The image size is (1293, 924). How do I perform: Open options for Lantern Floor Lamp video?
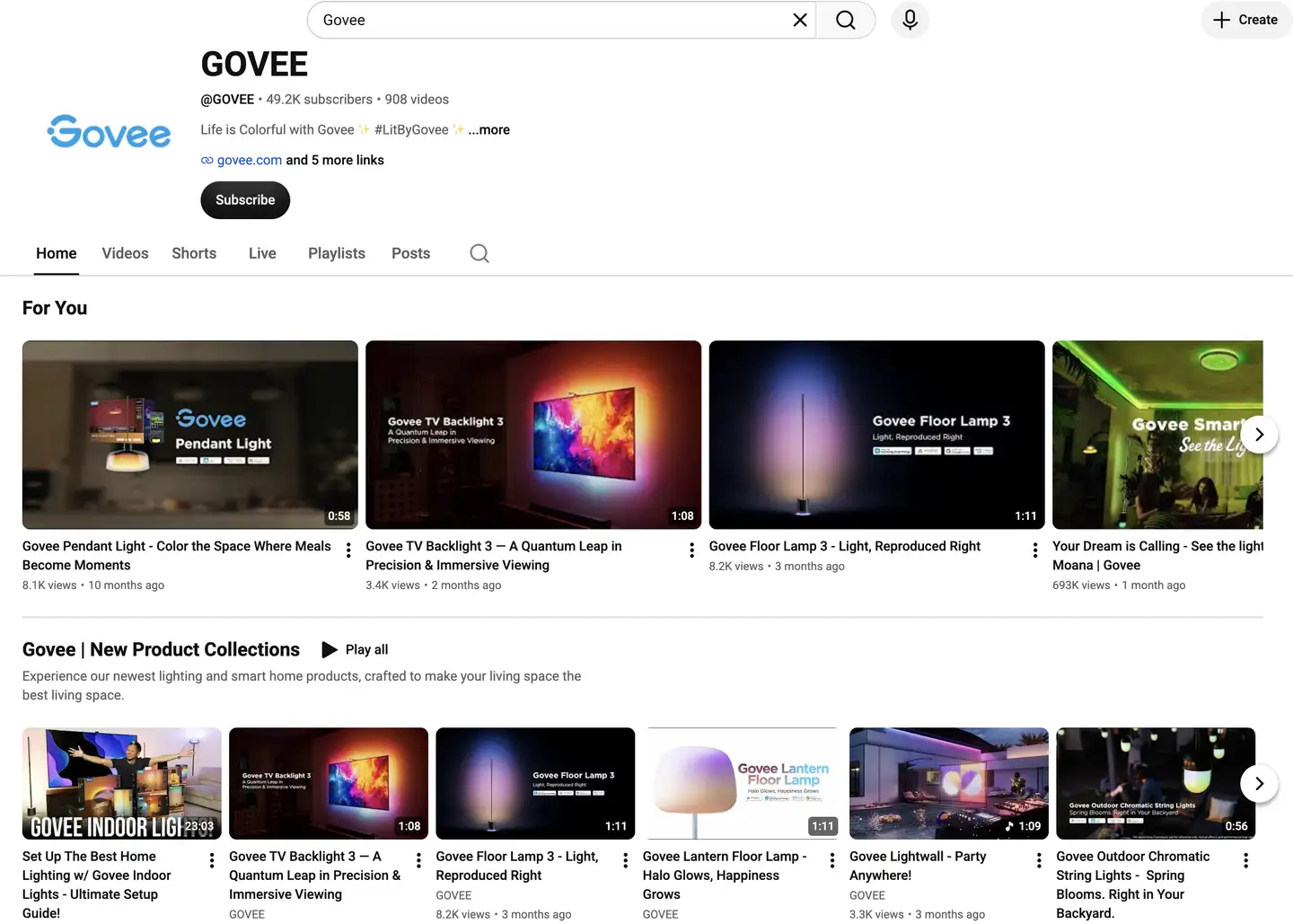point(832,860)
